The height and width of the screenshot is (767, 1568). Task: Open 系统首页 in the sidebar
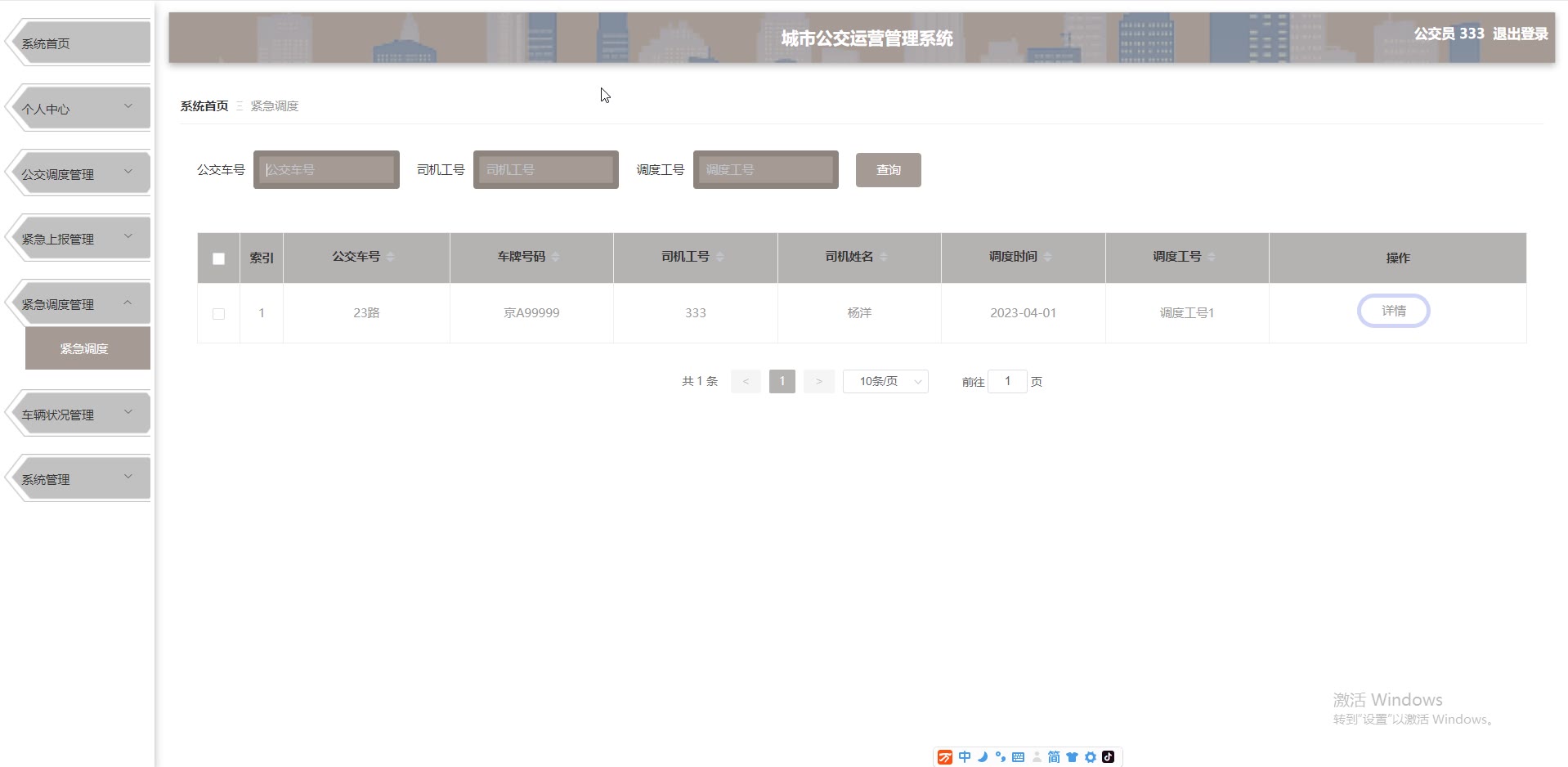pyautogui.click(x=78, y=43)
